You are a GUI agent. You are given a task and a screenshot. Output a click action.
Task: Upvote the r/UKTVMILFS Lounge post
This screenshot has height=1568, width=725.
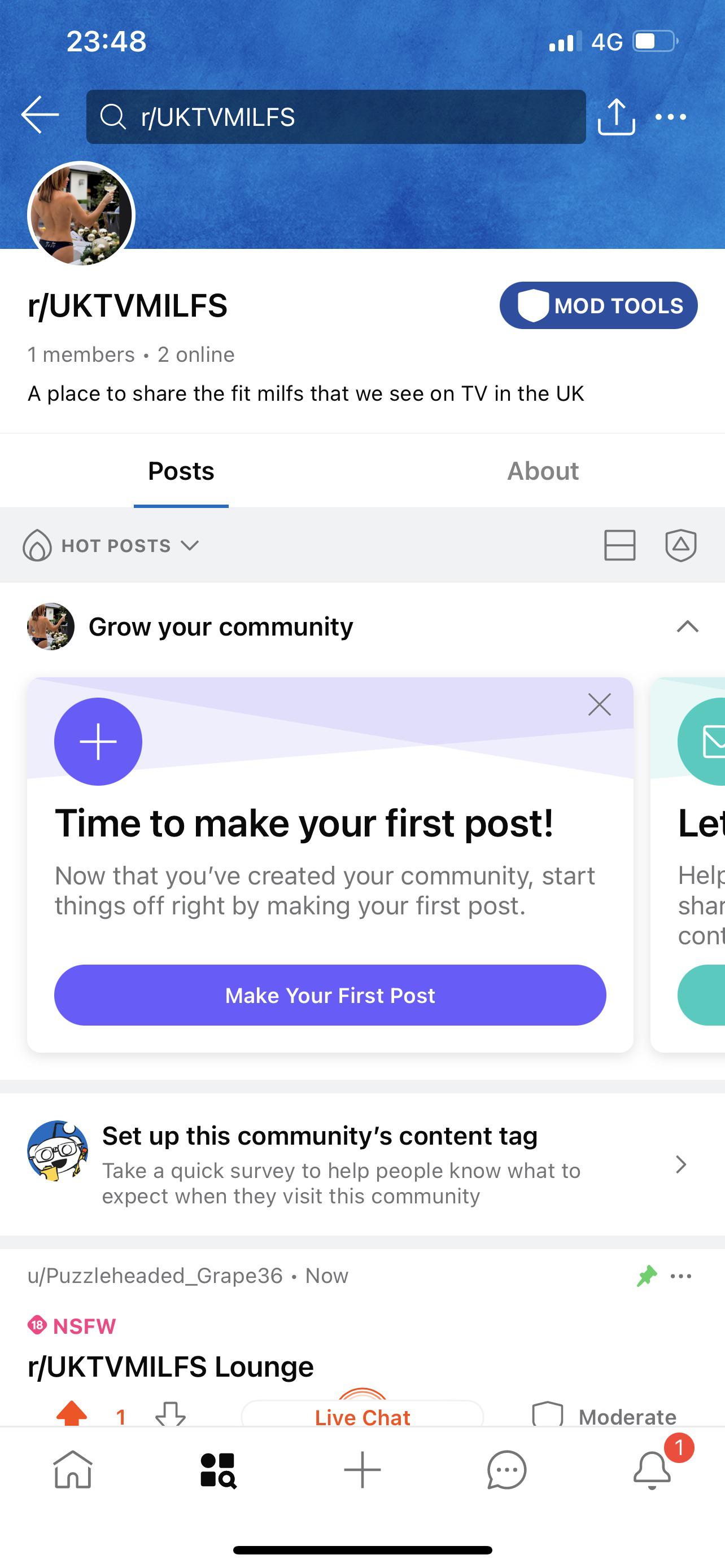[x=72, y=1414]
